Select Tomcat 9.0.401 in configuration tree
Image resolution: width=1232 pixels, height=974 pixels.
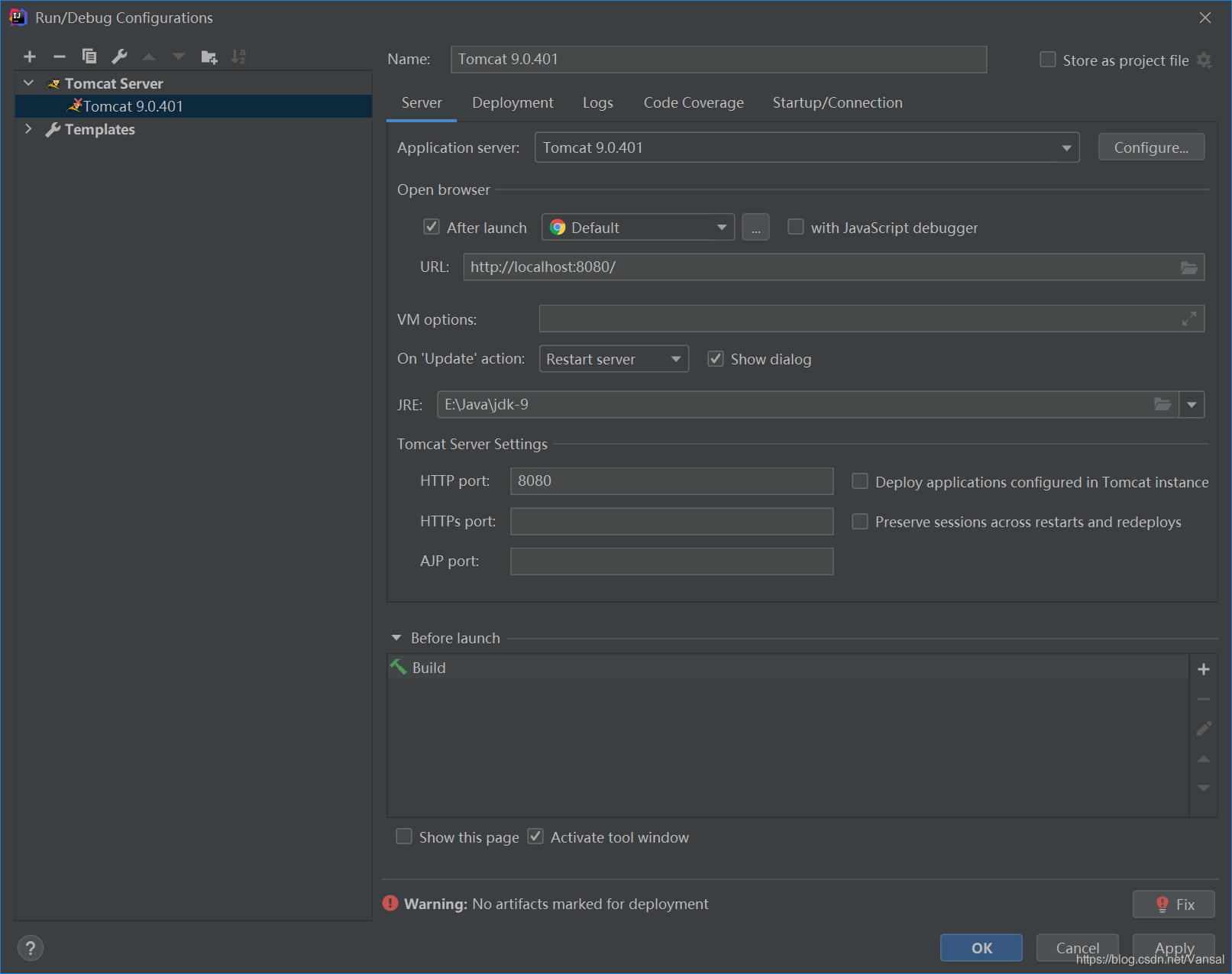[x=193, y=106]
